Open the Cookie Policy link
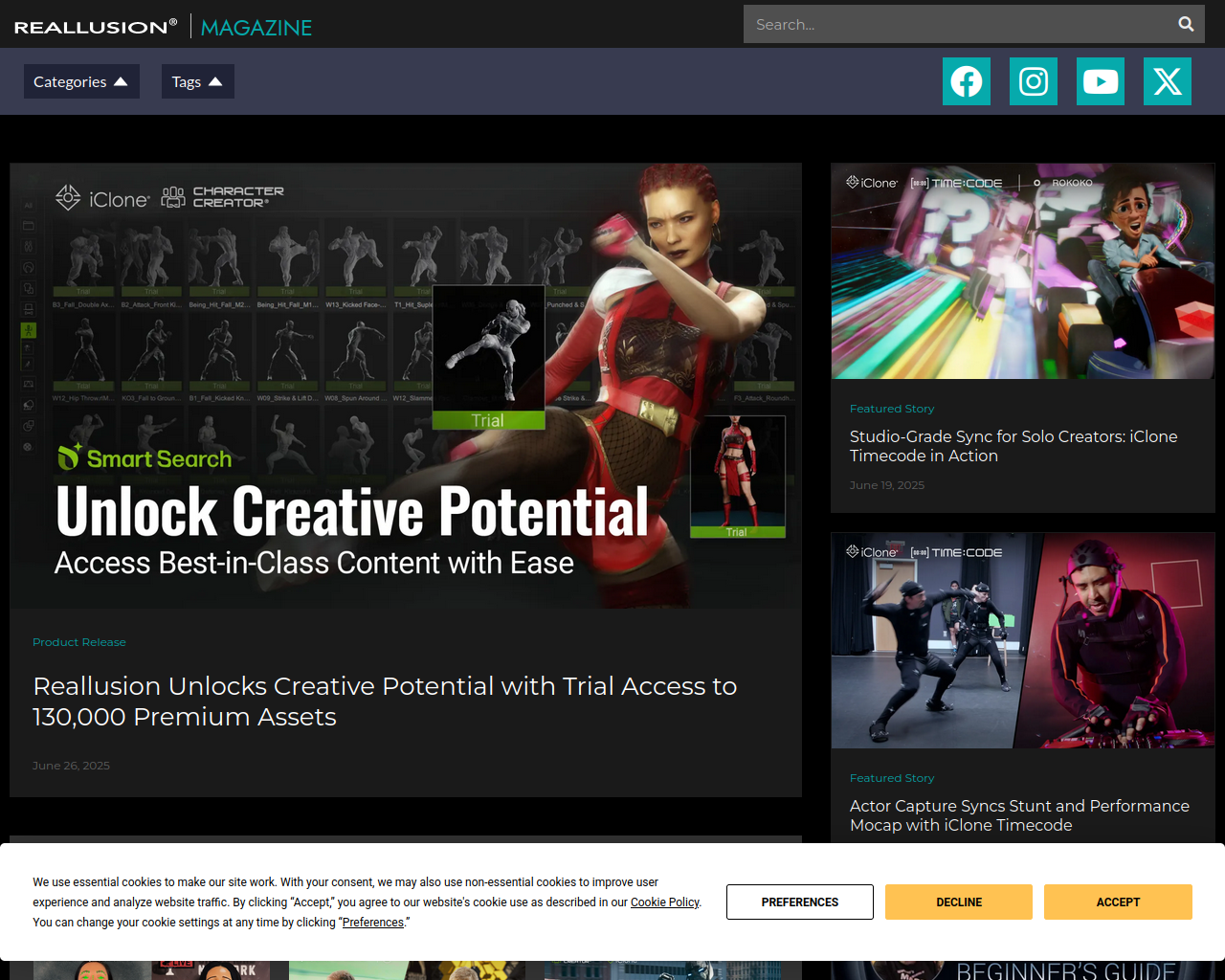The height and width of the screenshot is (980, 1225). click(x=664, y=902)
